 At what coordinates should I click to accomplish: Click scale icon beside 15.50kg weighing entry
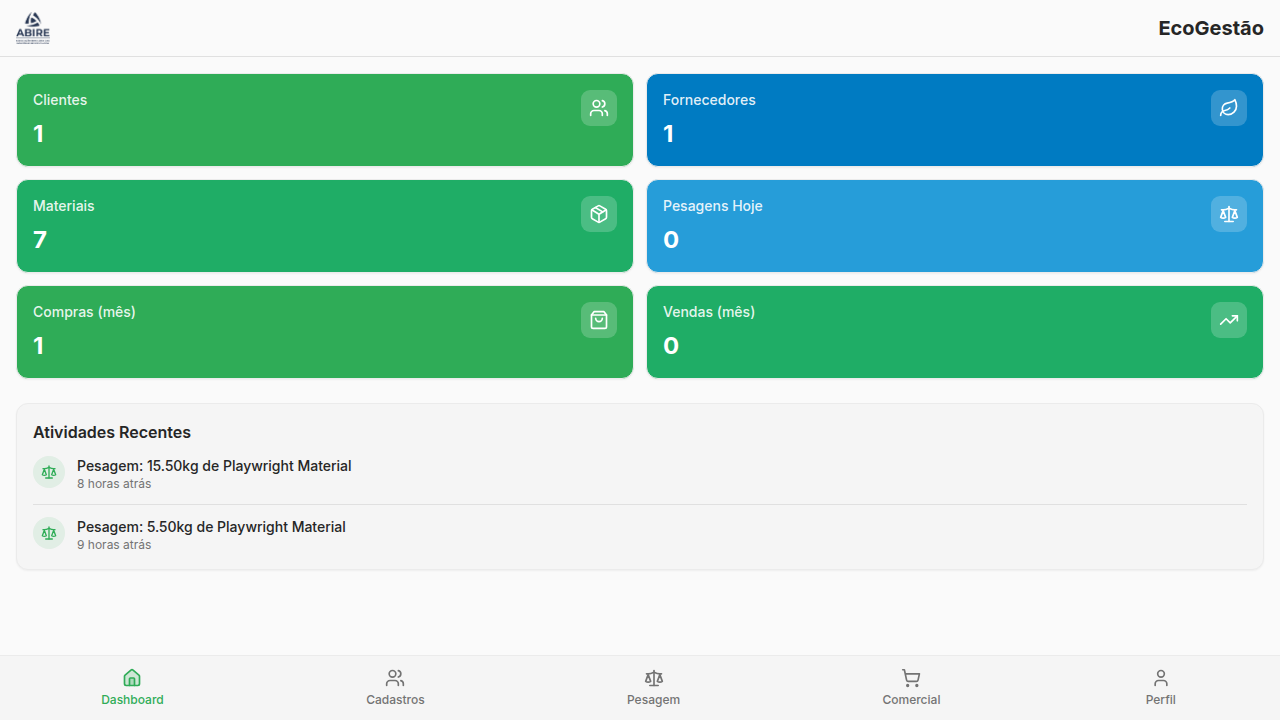coord(49,472)
